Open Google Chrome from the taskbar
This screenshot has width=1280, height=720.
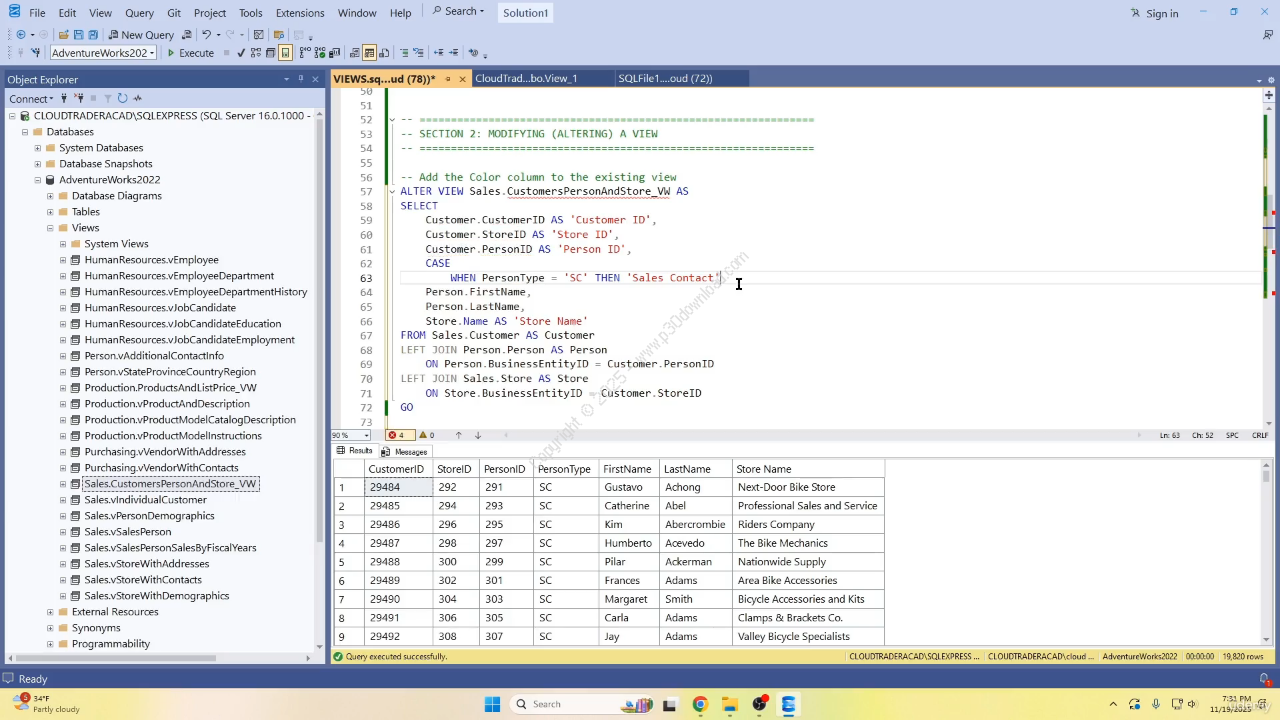[x=699, y=704]
